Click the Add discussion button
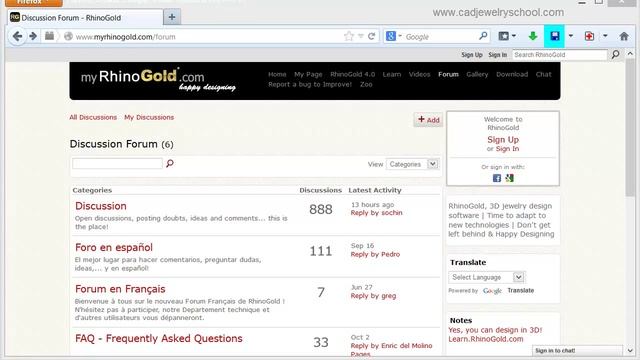 coord(428,120)
